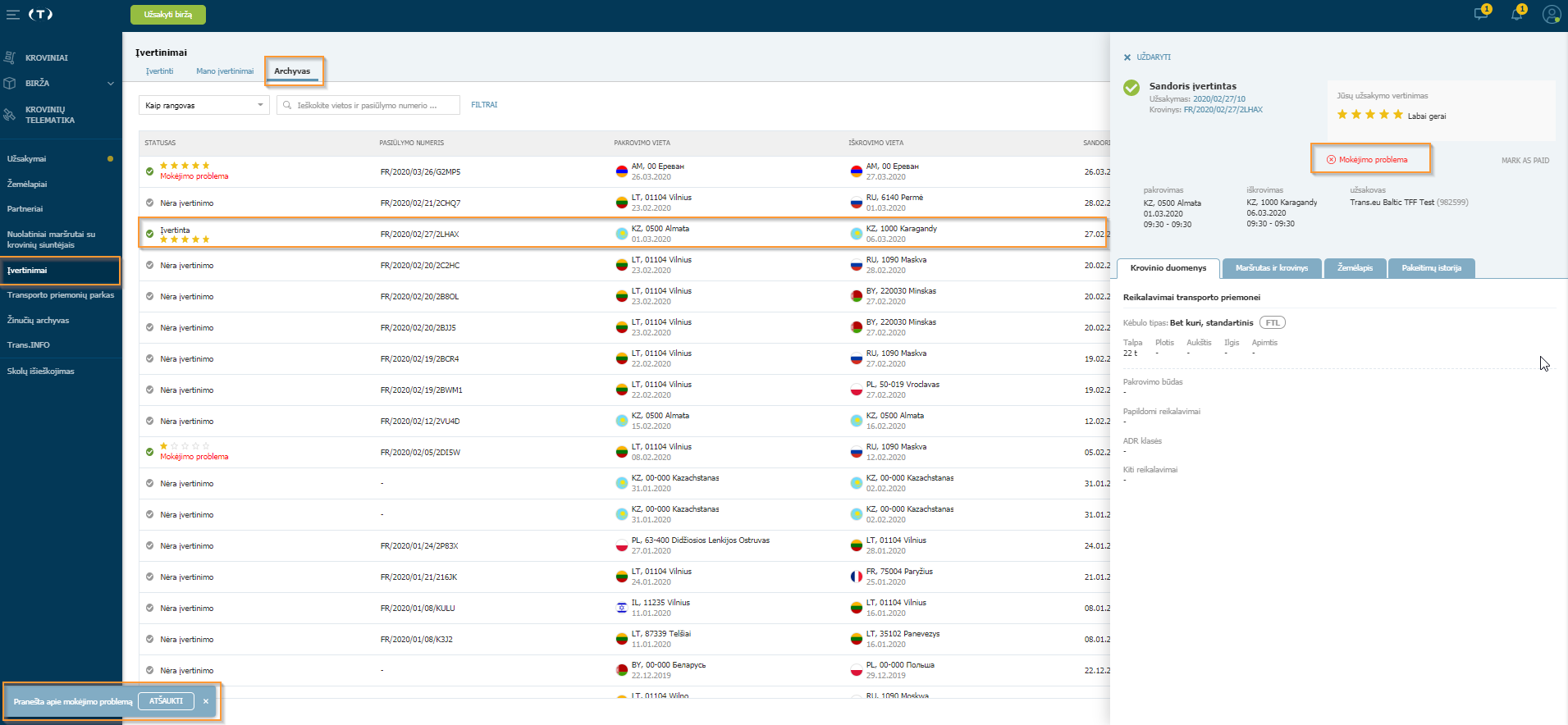Viewport: 1568px width, 725px height.
Task: Click the French flag beside Paryžius
Action: click(x=857, y=577)
